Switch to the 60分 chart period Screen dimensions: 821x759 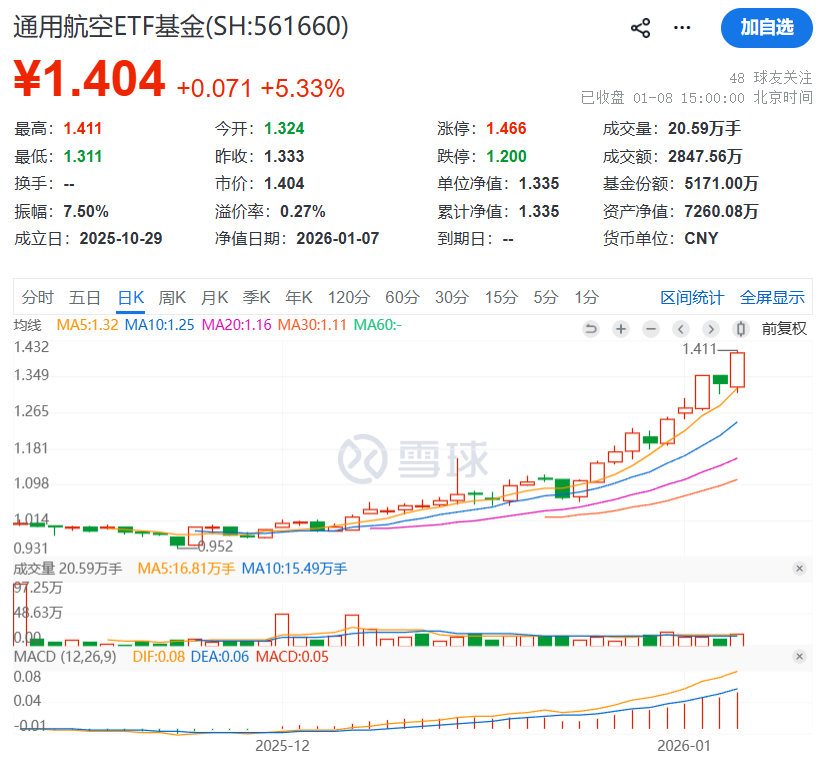tap(402, 297)
